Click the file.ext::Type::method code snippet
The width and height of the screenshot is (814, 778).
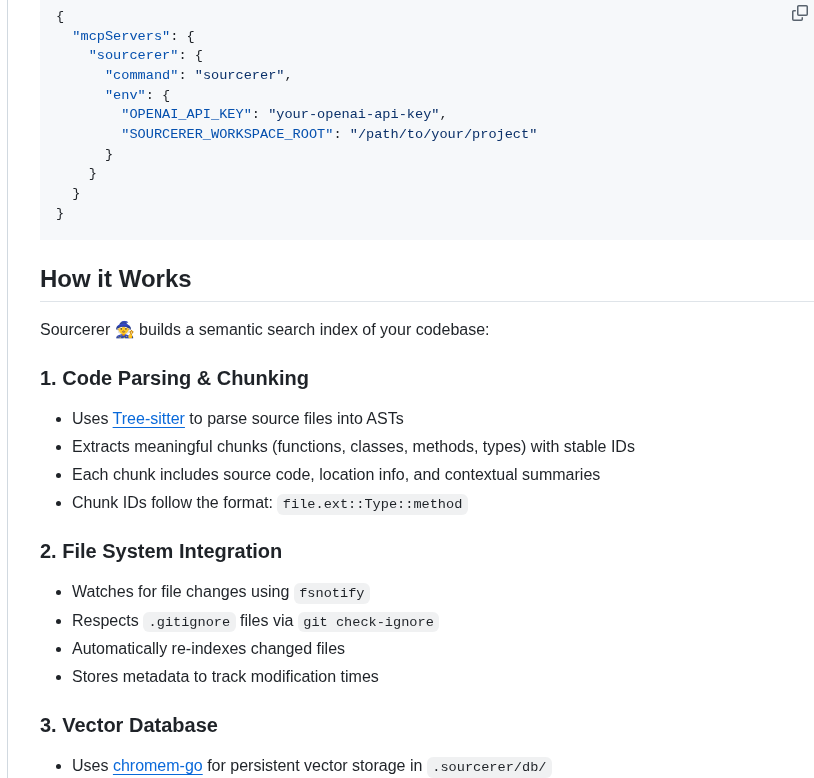372,504
